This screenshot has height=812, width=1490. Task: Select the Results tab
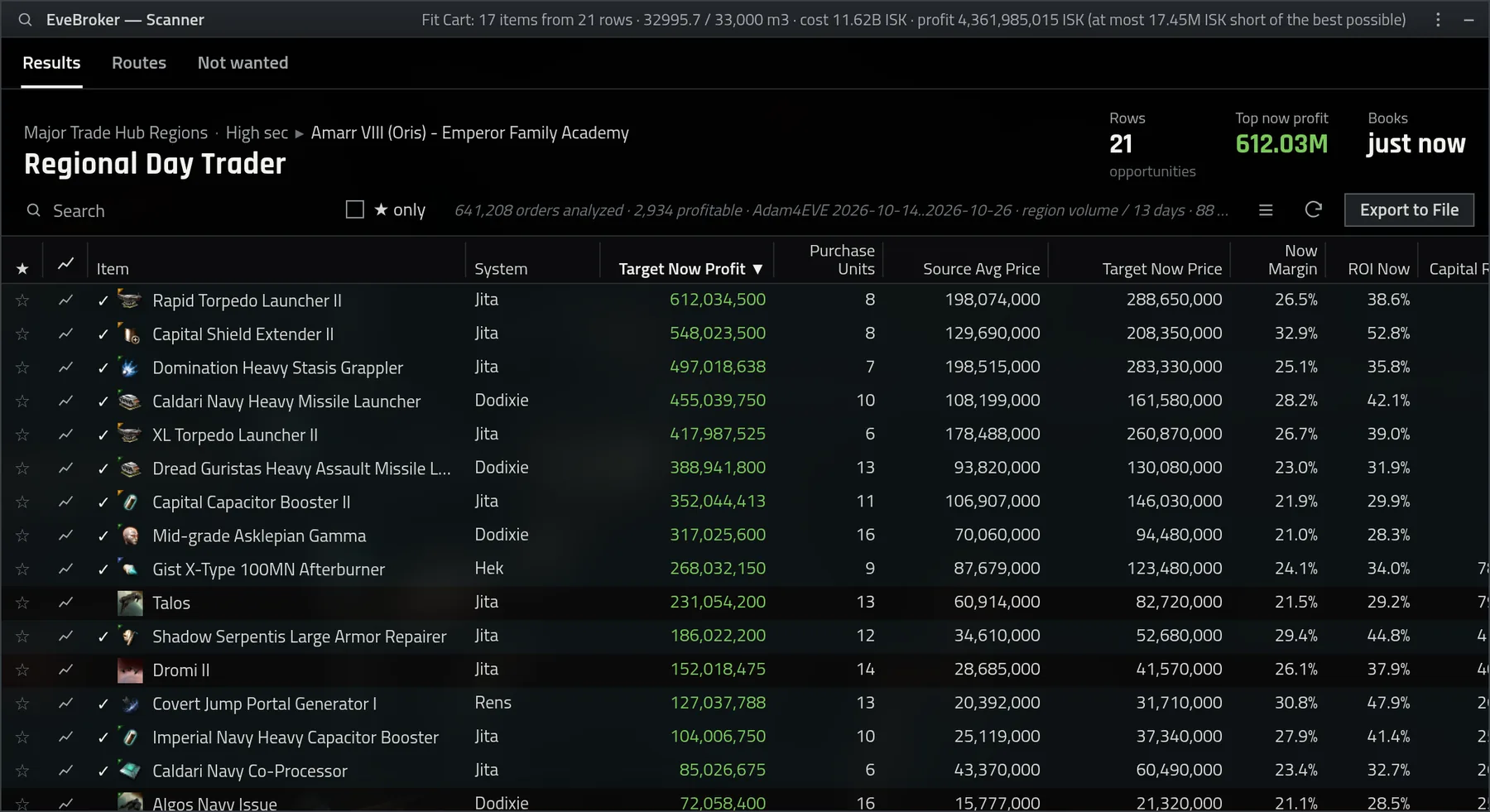click(51, 63)
